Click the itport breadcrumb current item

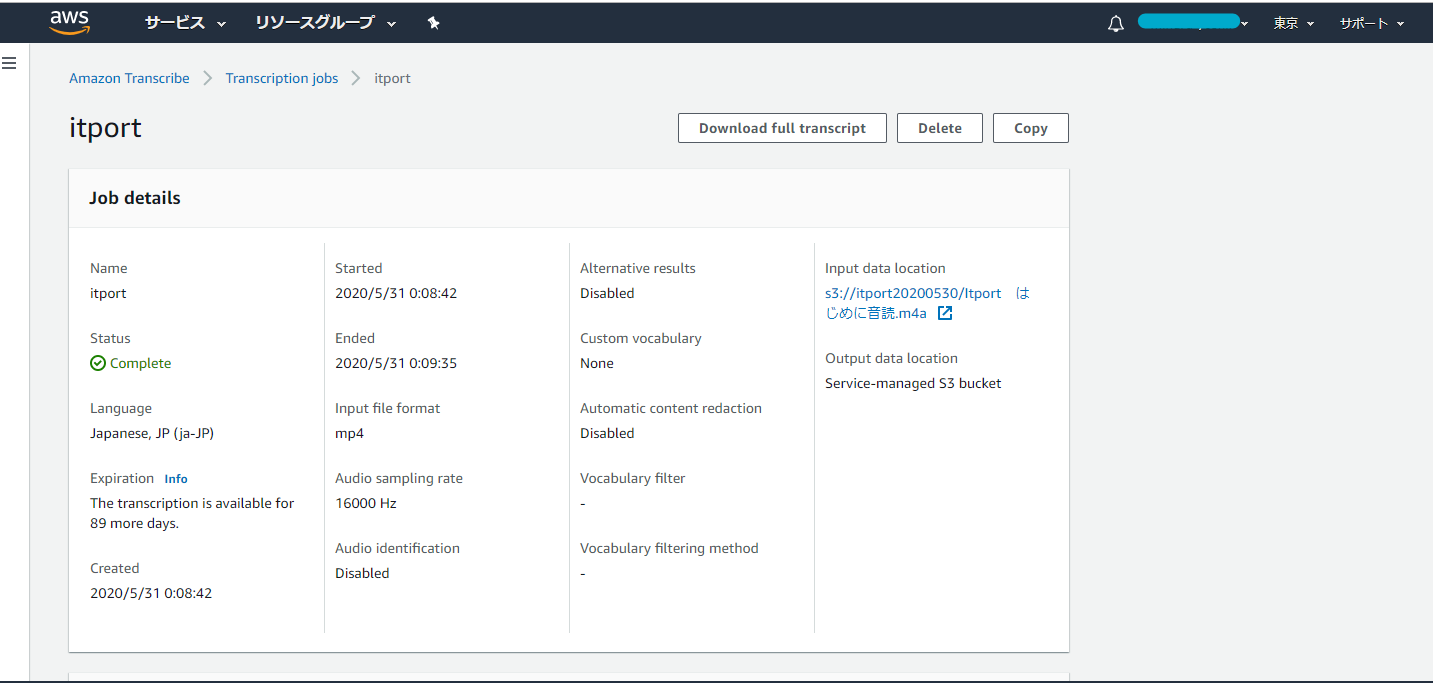coord(392,78)
